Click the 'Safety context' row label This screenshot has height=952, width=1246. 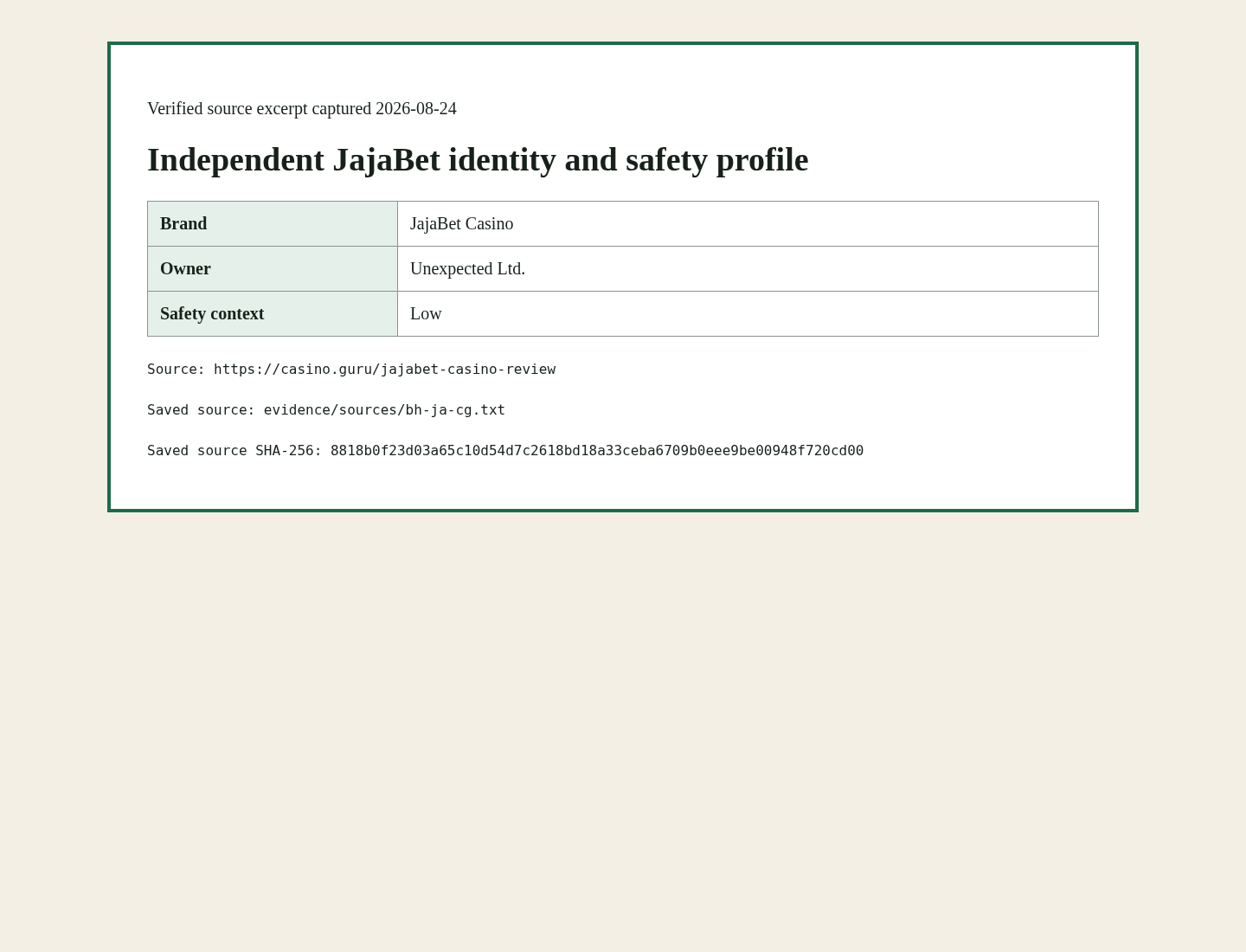273,313
